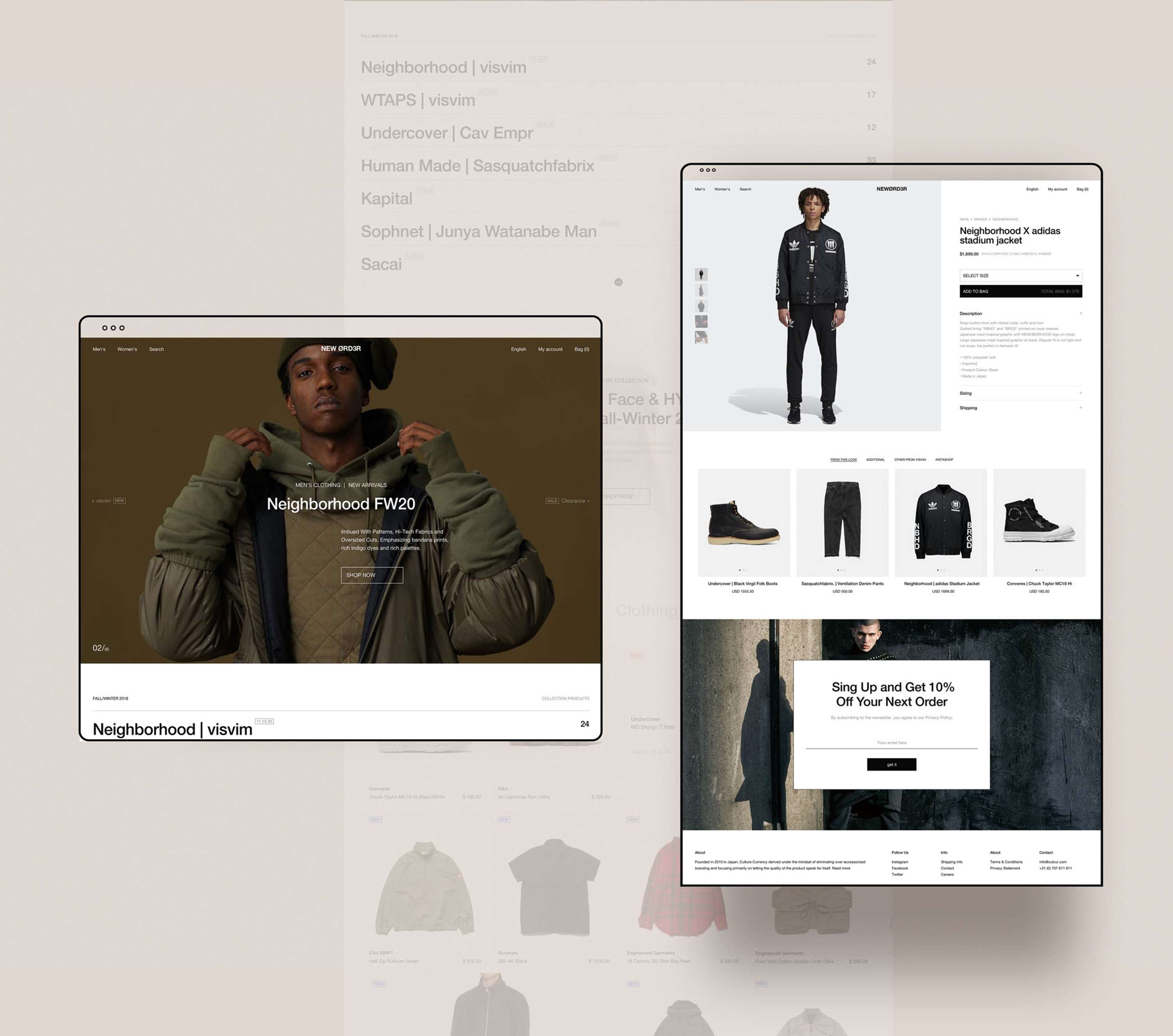Click the NEWØRD3R logo in the product window

(x=892, y=189)
